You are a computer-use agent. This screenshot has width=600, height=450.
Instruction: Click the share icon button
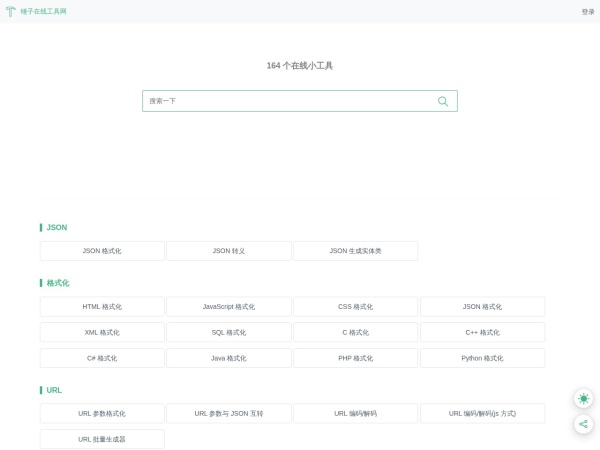point(583,424)
